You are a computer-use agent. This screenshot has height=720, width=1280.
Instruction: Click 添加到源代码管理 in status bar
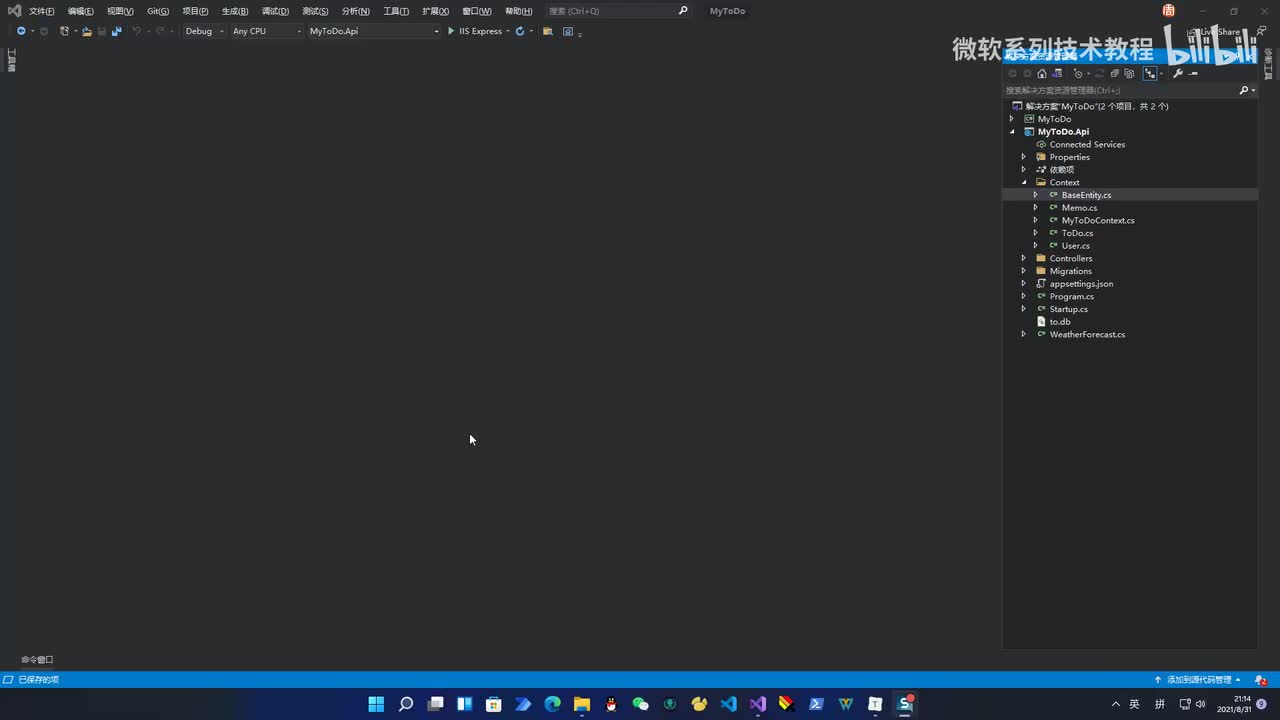(x=1198, y=680)
